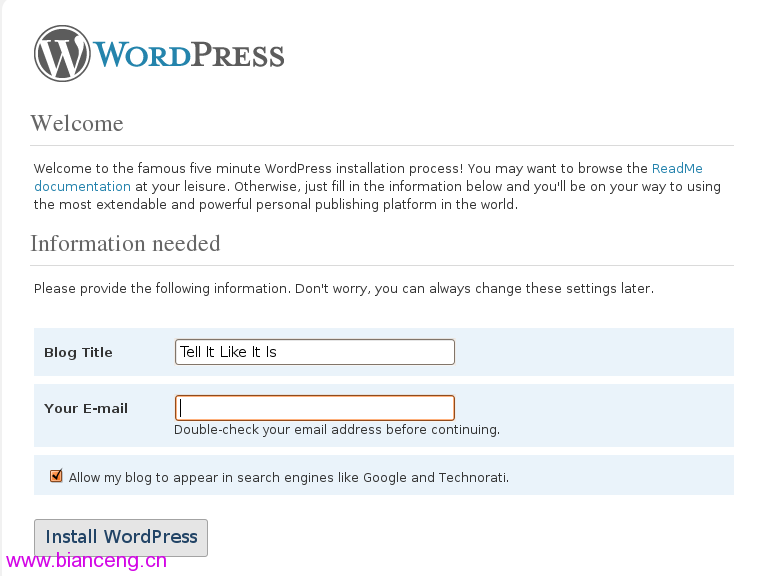Click the Information needed heading
This screenshot has width=760, height=576.
125,243
